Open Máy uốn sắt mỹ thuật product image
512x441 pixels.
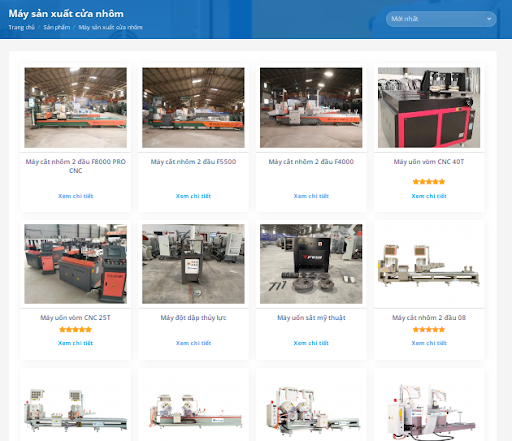[x=311, y=264]
